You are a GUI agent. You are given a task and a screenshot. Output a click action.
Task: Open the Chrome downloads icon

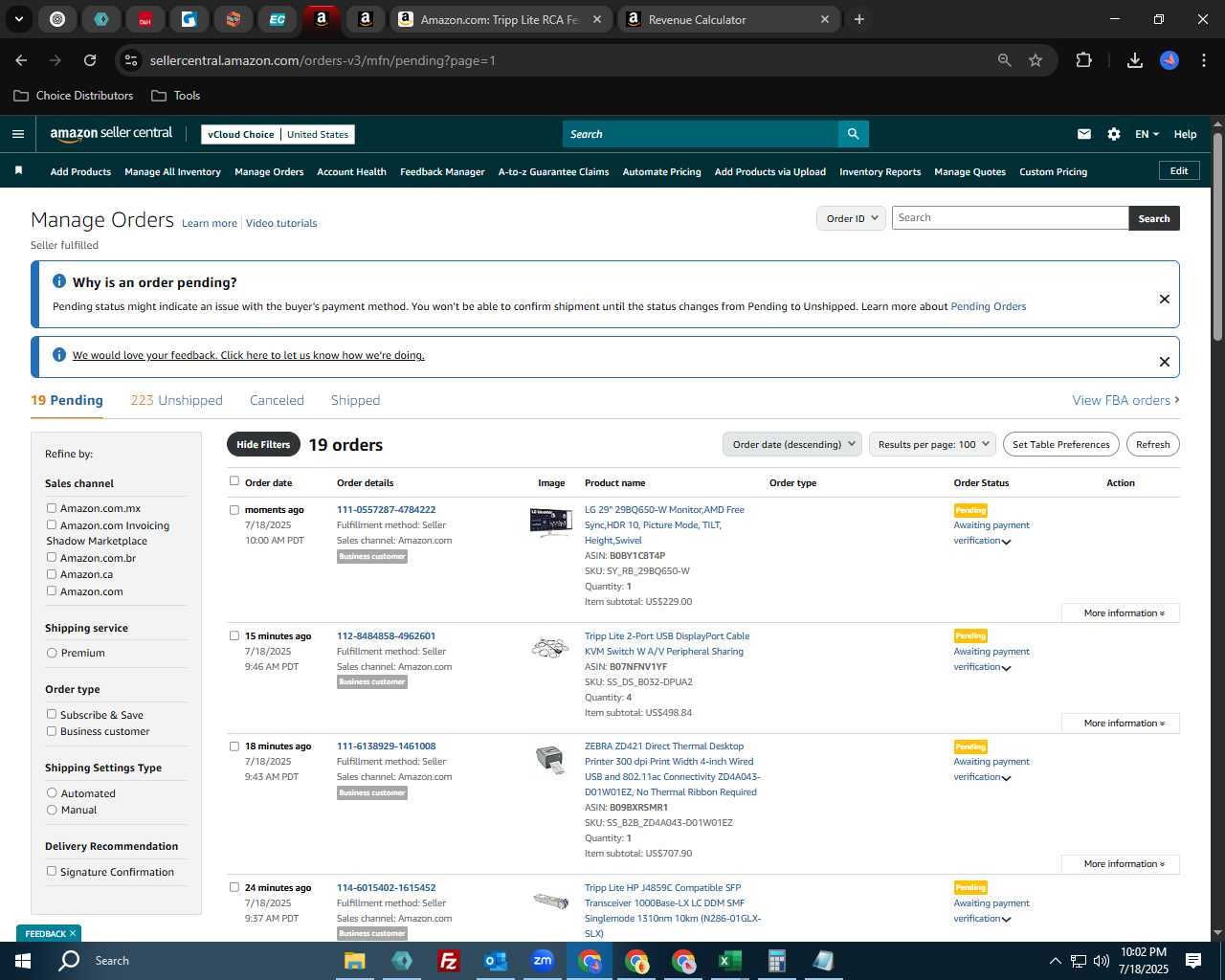point(1135,60)
